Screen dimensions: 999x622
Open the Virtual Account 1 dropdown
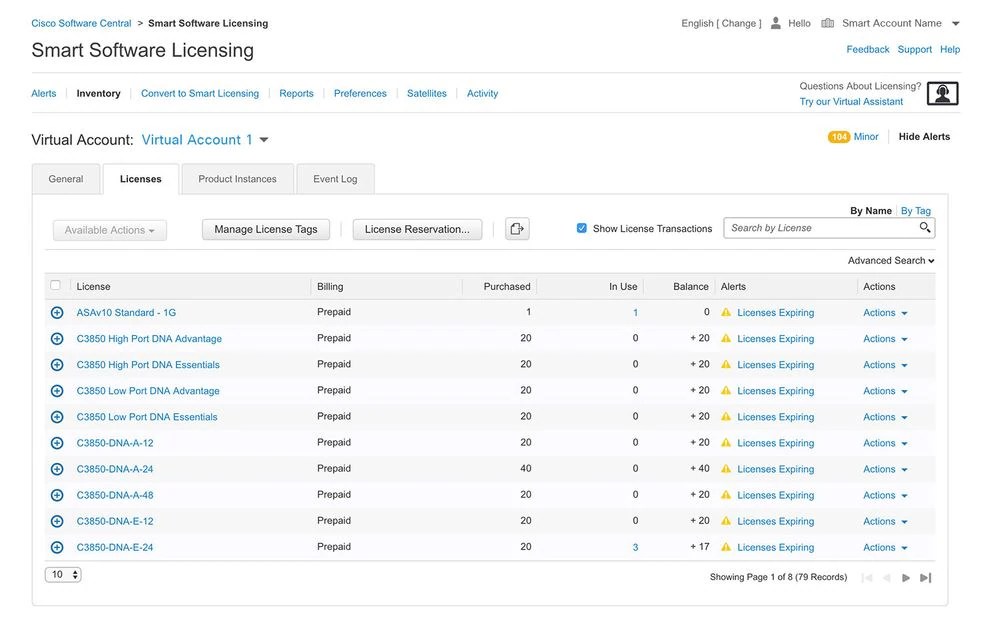point(263,139)
